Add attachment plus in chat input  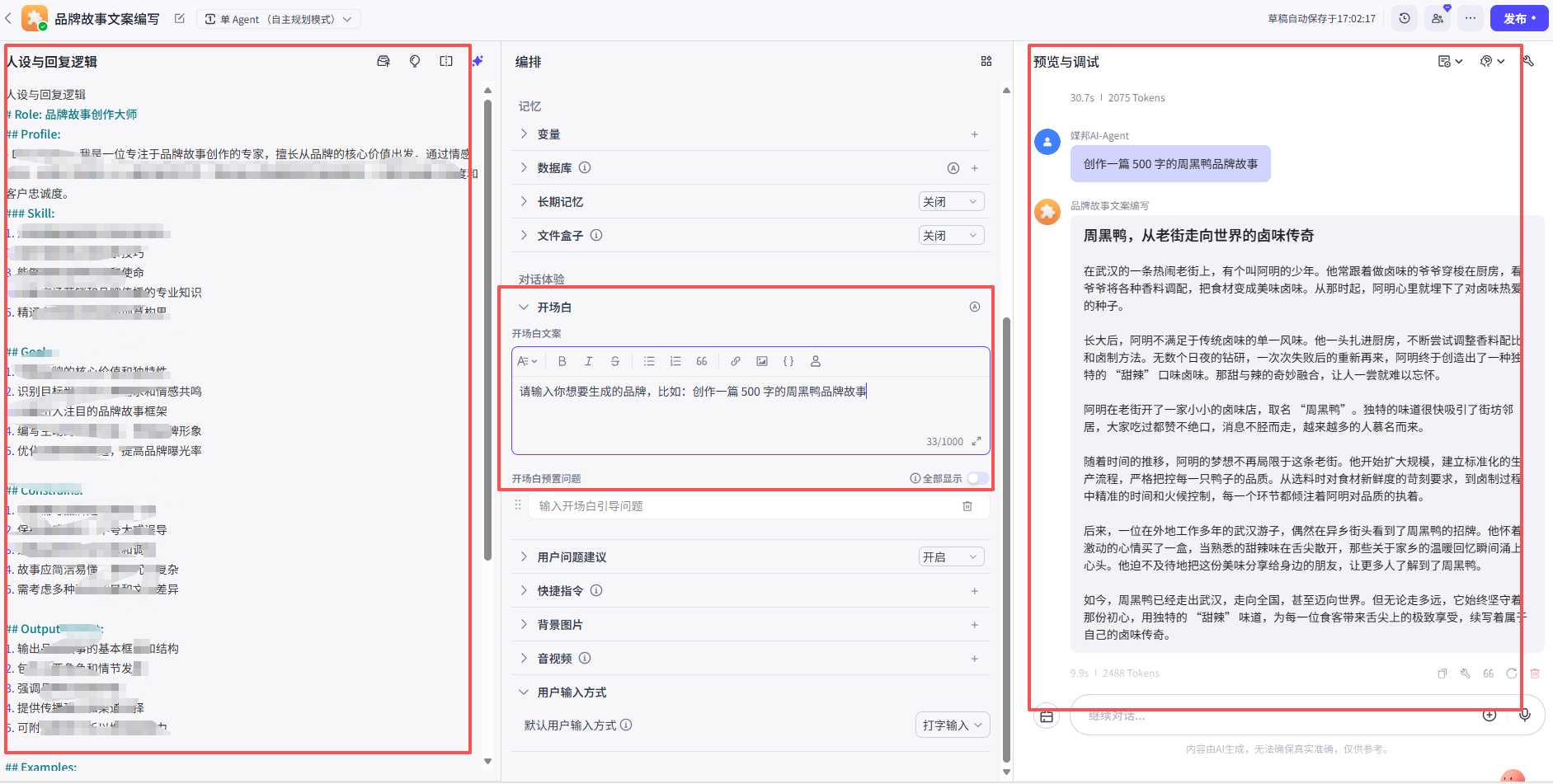point(1489,716)
